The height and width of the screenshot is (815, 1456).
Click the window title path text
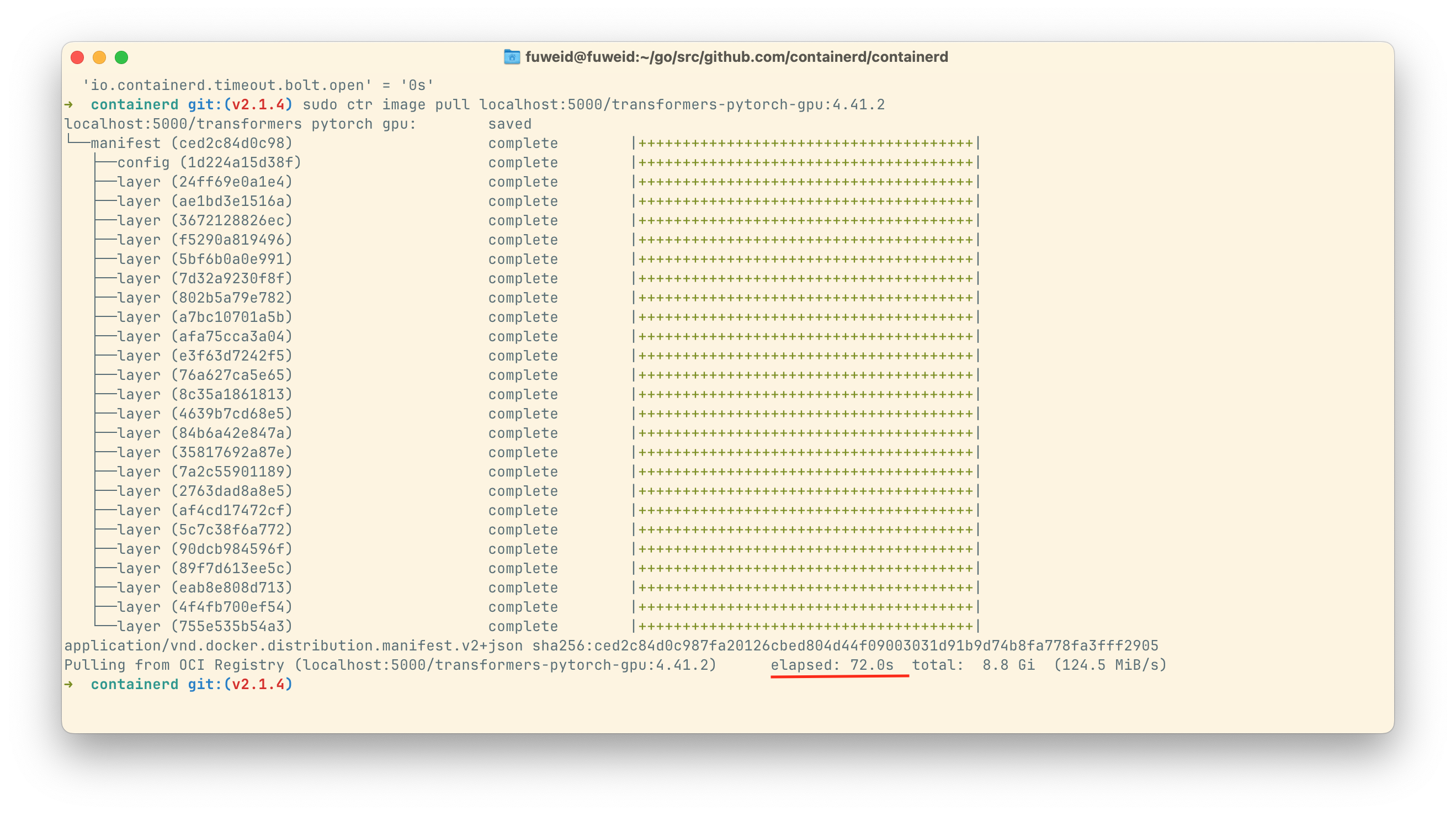(736, 57)
